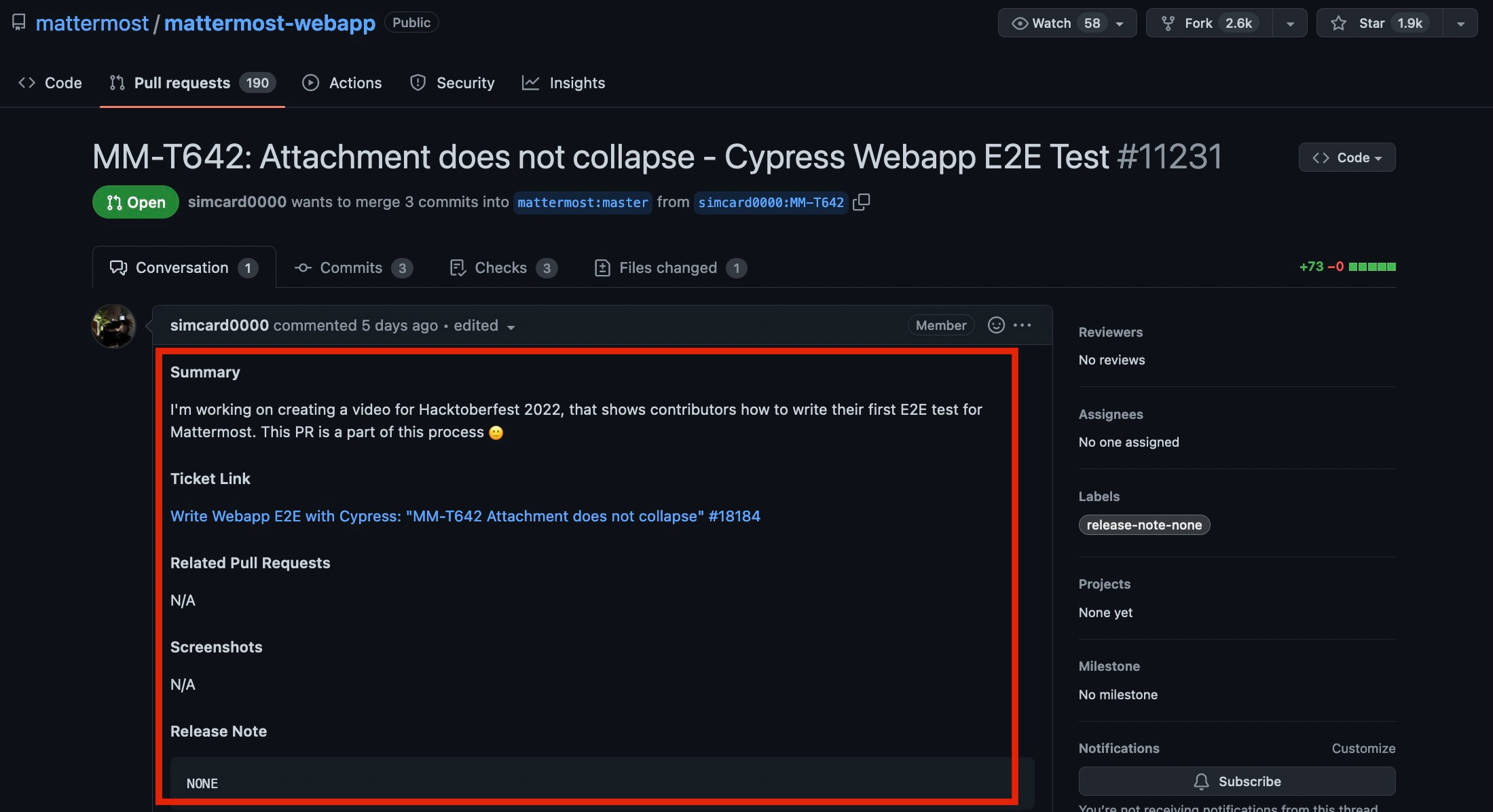
Task: Fork the repository with the Fork button
Action: tap(1209, 23)
